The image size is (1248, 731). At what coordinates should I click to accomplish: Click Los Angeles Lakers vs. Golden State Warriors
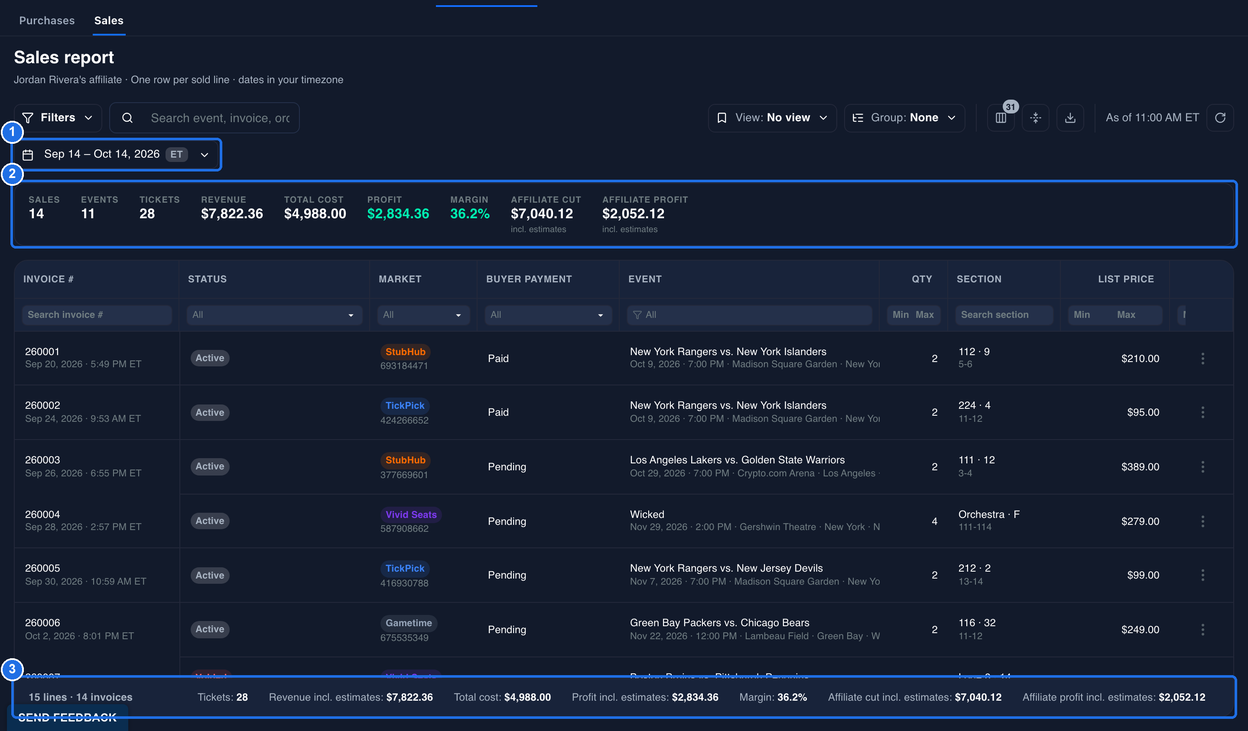pos(737,460)
